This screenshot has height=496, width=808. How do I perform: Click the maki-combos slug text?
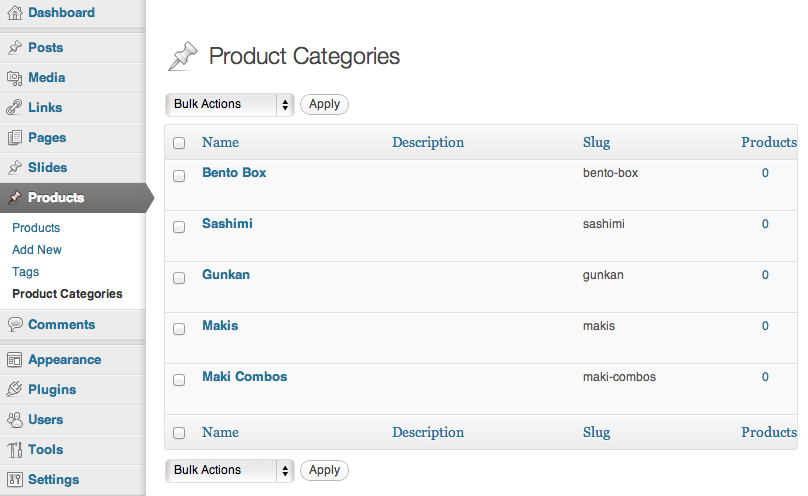[x=619, y=377]
